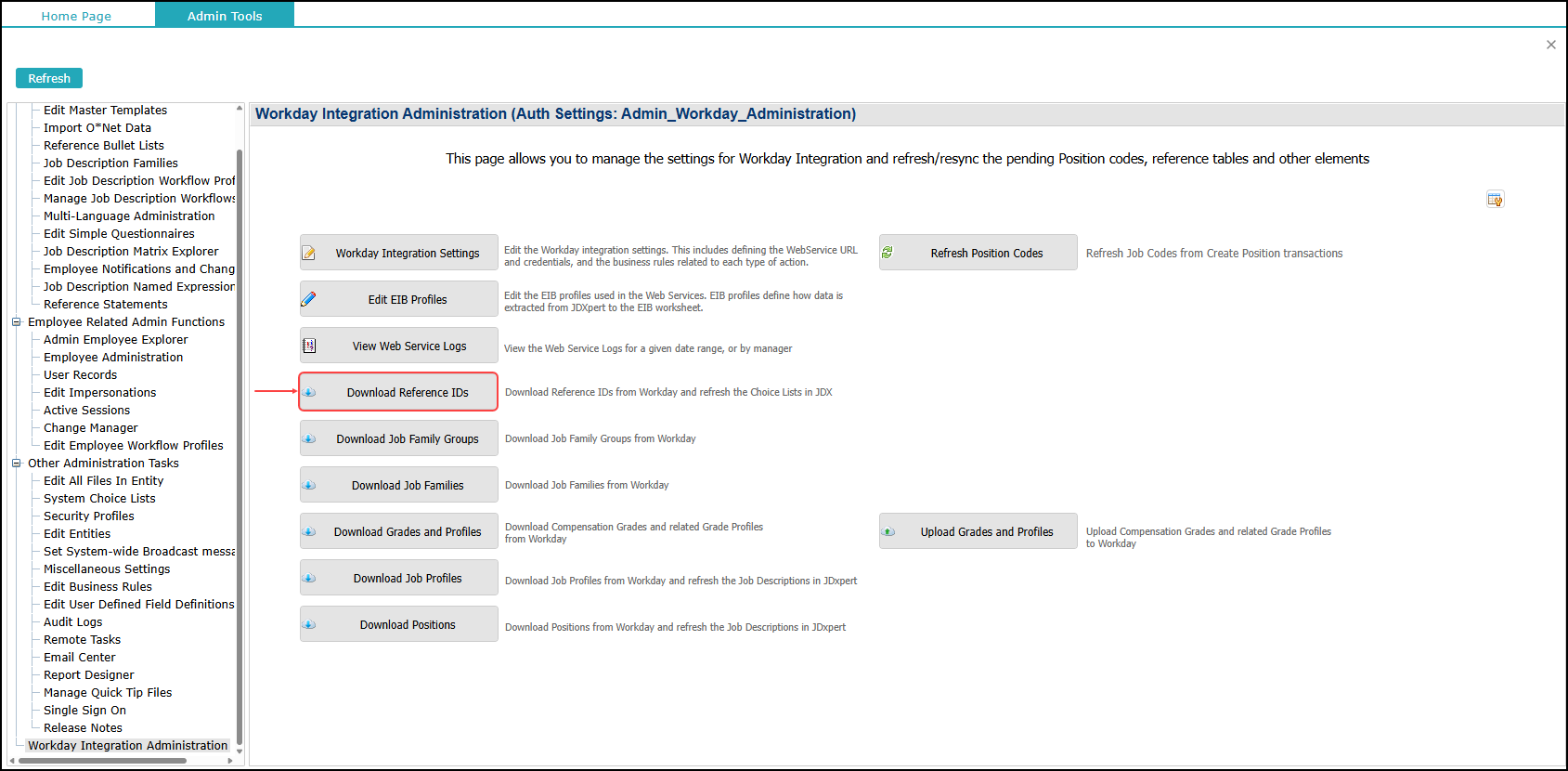Open Workday Integration Settings
This screenshot has height=771, width=1568.
click(399, 253)
